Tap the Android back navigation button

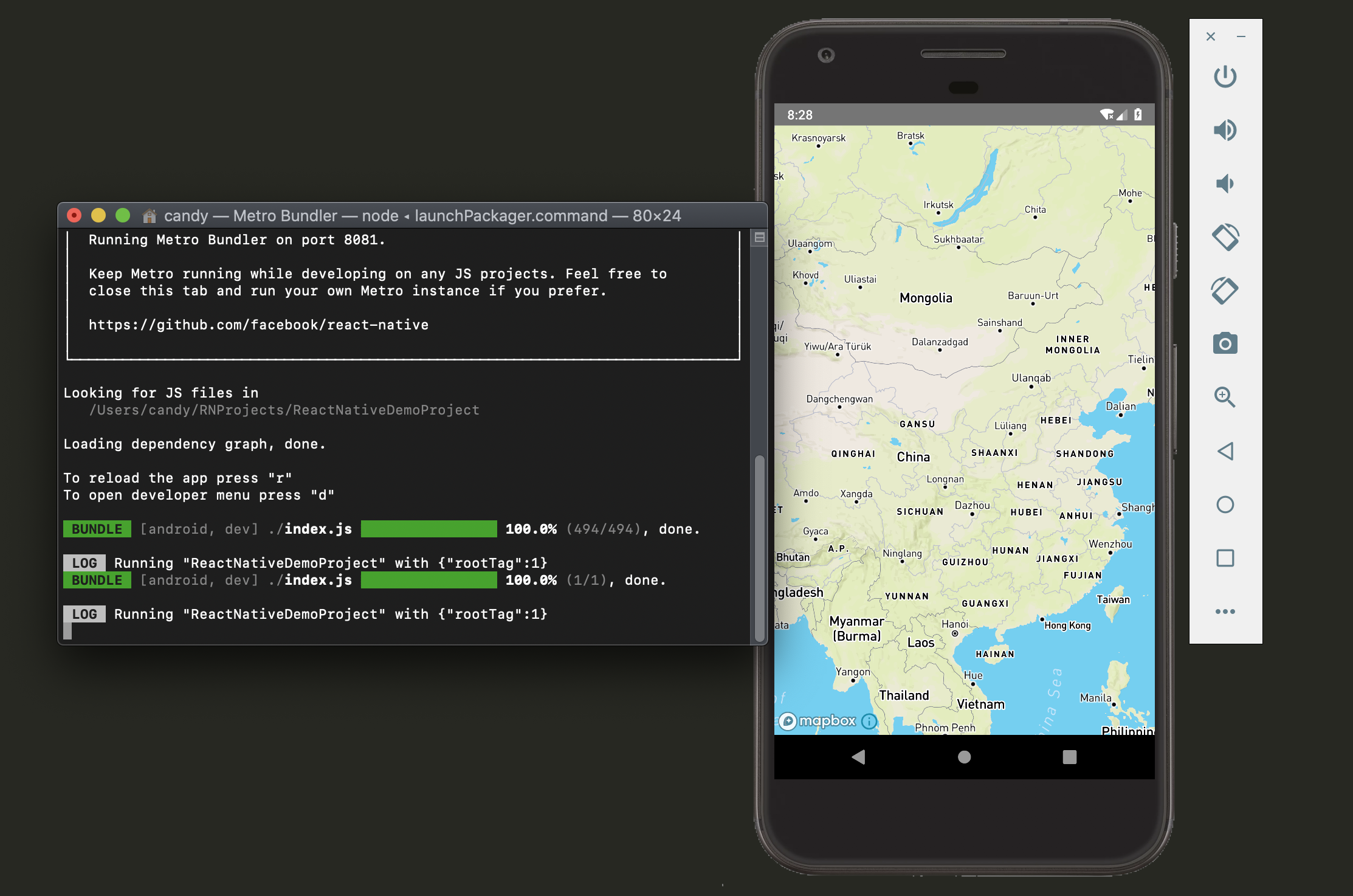[858, 757]
